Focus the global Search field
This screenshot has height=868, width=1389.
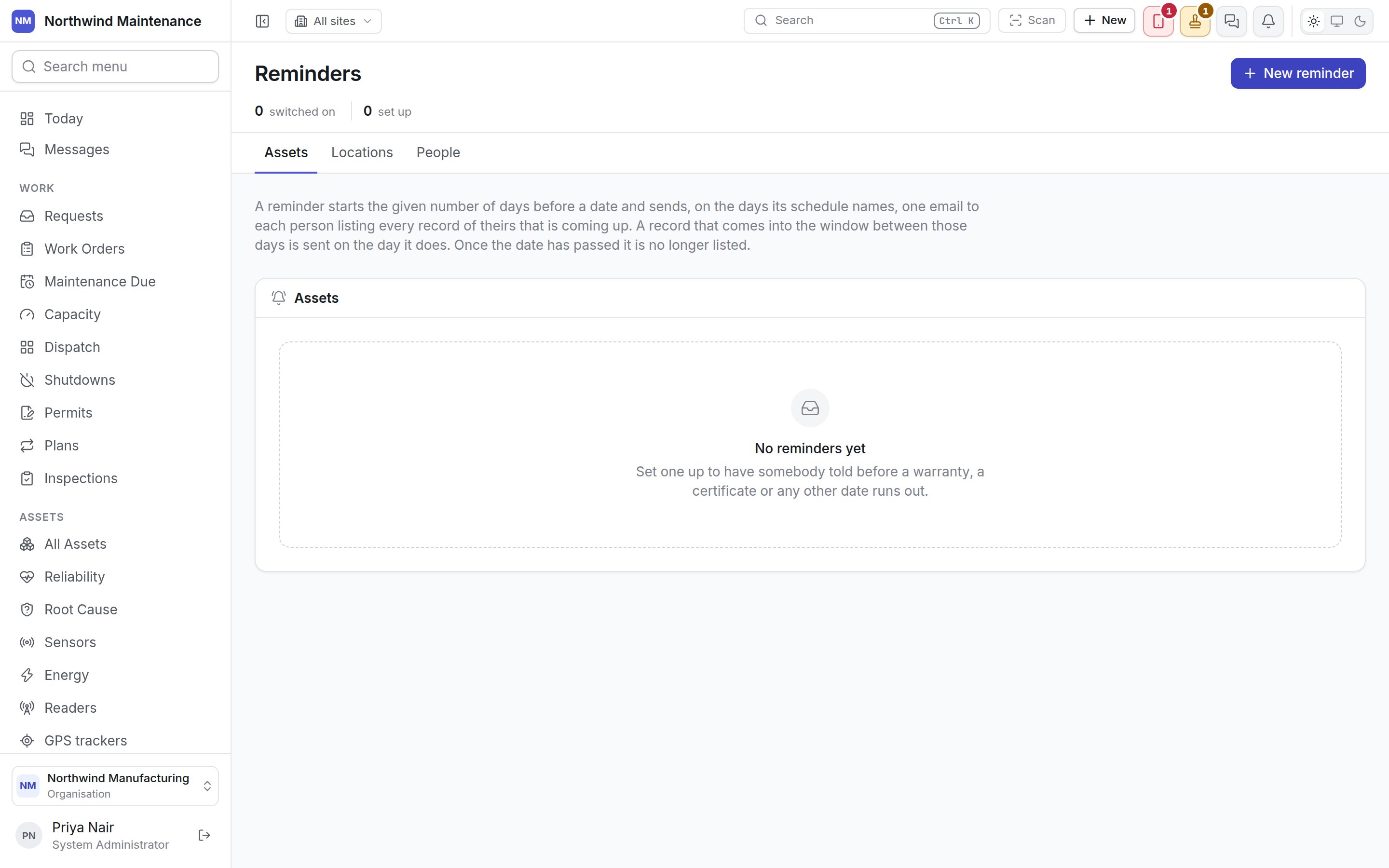pos(867,21)
